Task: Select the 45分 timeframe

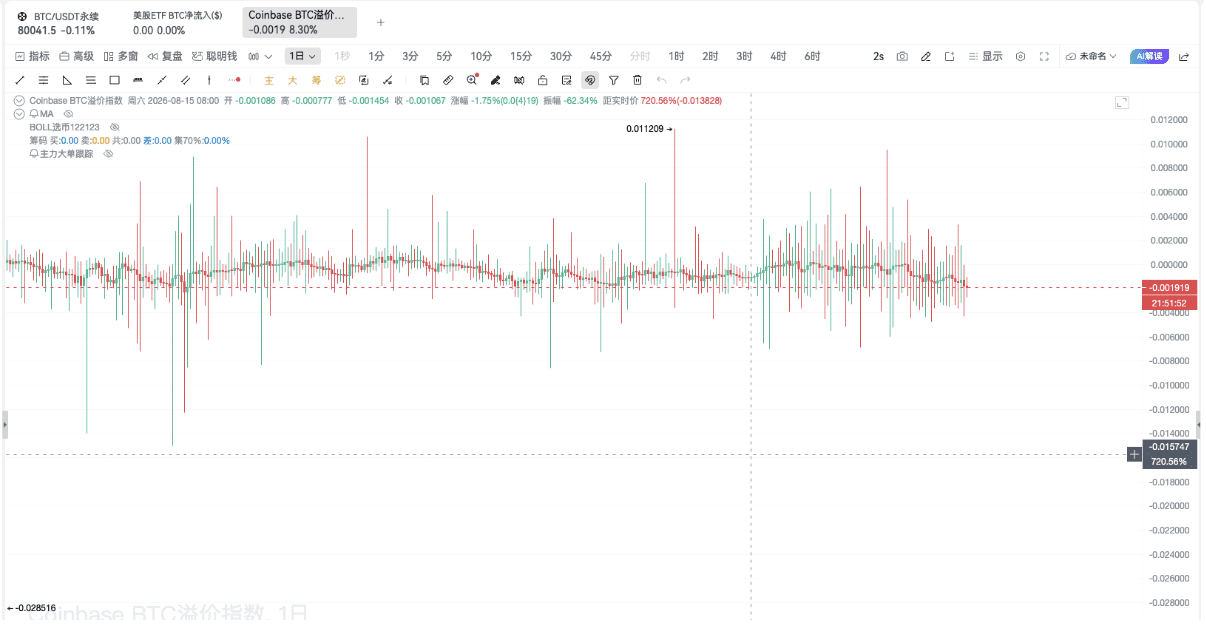Action: click(600, 57)
